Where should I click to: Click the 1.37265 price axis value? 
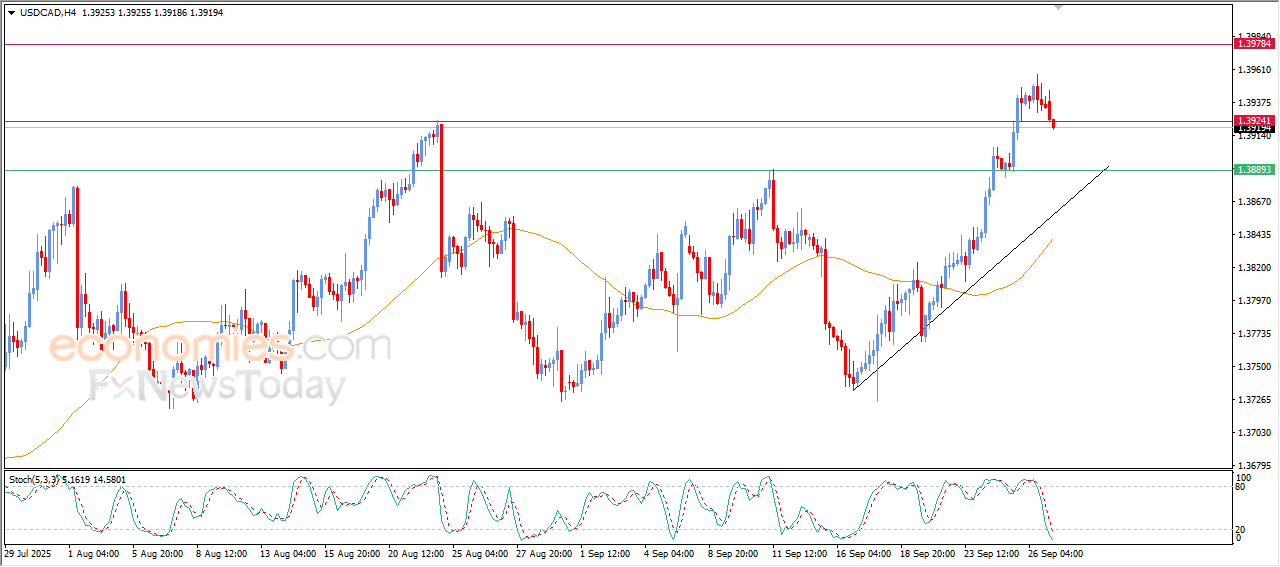tap(1254, 400)
